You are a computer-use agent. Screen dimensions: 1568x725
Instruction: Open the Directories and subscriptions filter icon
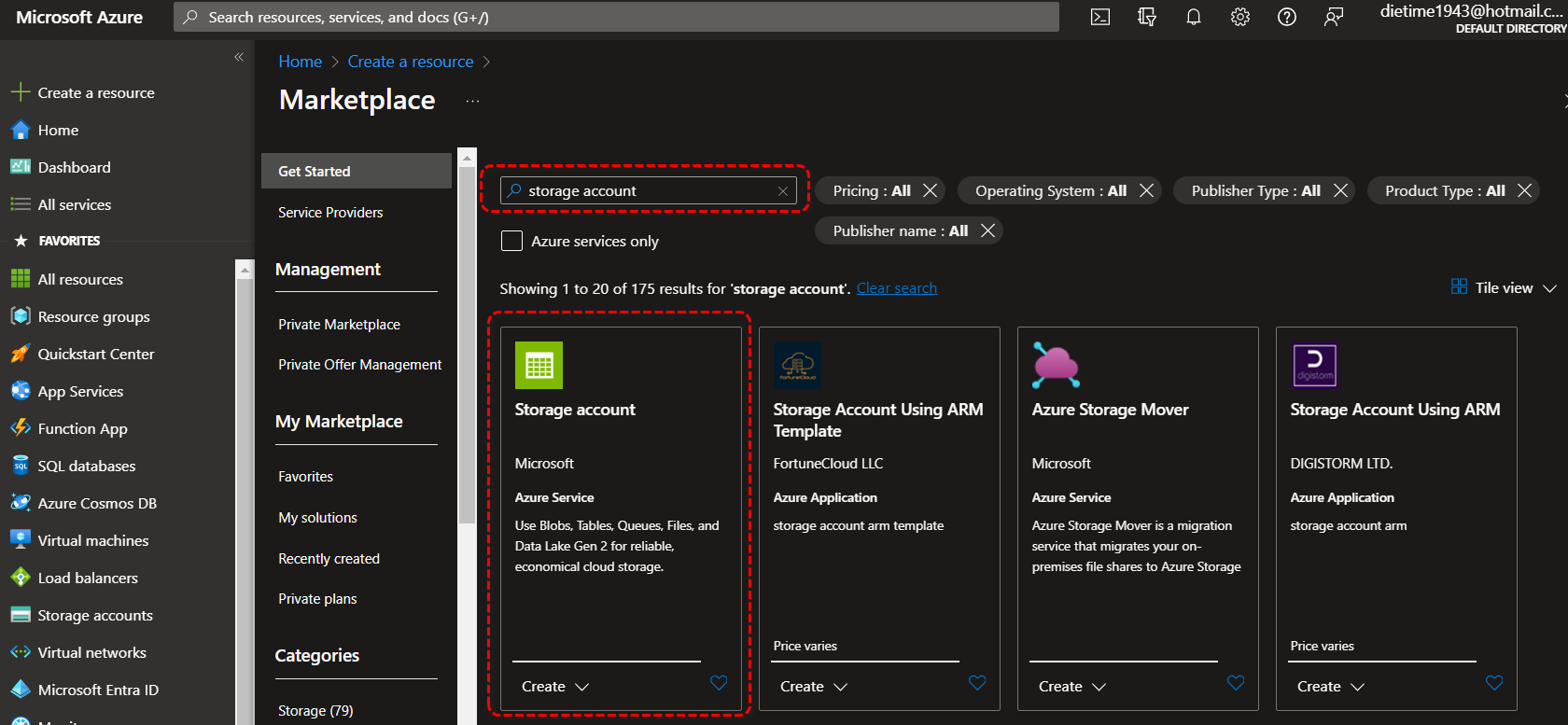1147,17
